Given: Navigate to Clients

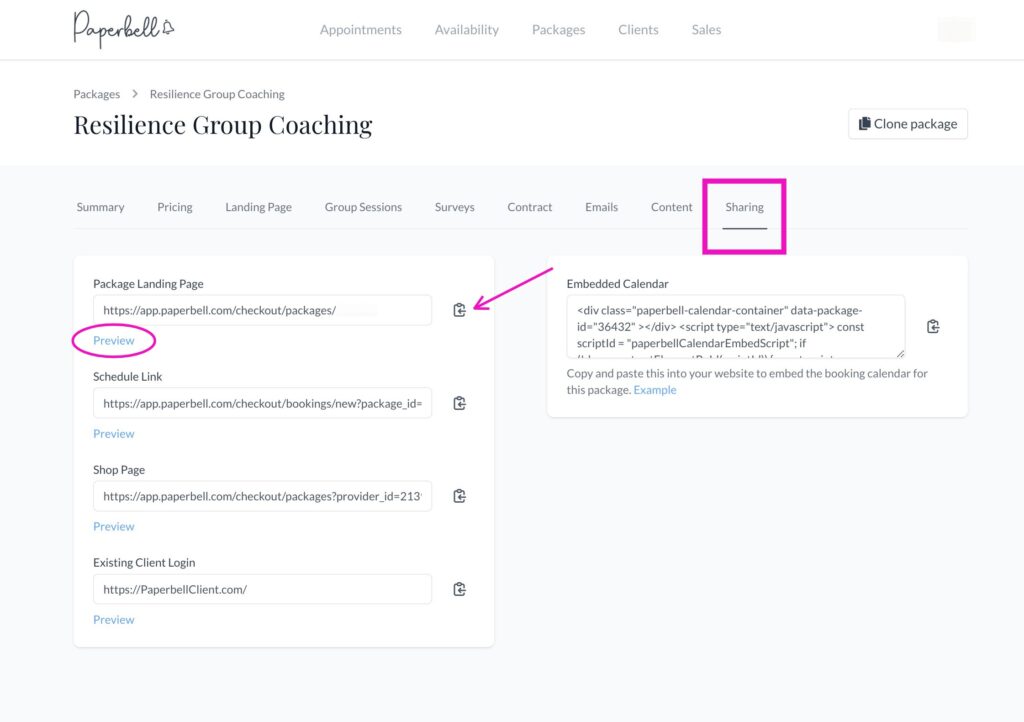Looking at the screenshot, I should tap(638, 30).
